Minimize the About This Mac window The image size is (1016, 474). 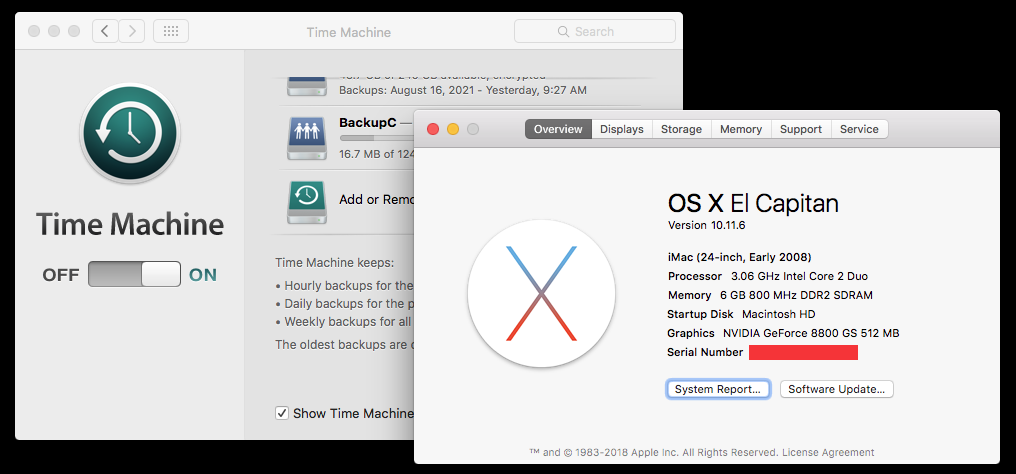coord(453,129)
